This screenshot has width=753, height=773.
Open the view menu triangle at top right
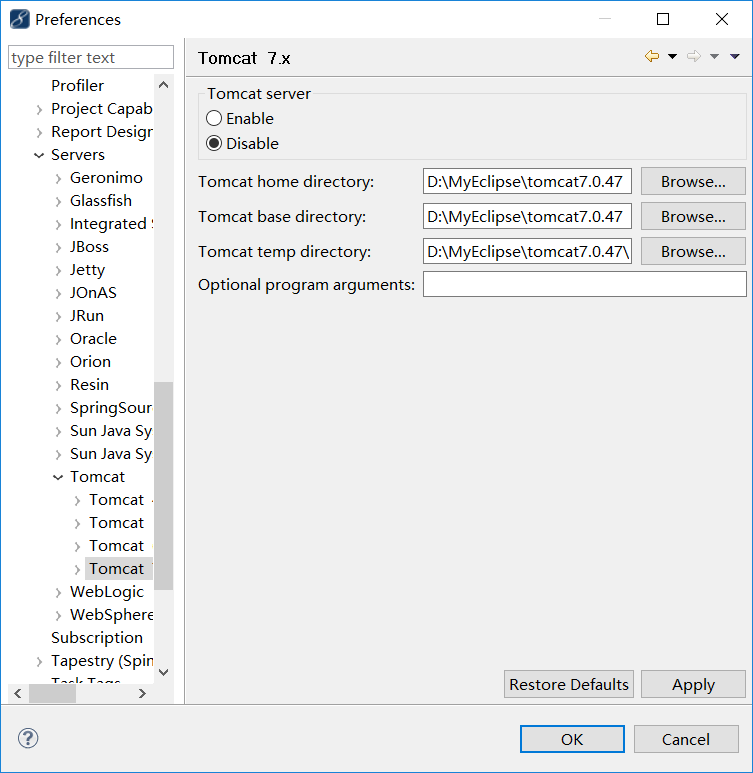tap(735, 57)
